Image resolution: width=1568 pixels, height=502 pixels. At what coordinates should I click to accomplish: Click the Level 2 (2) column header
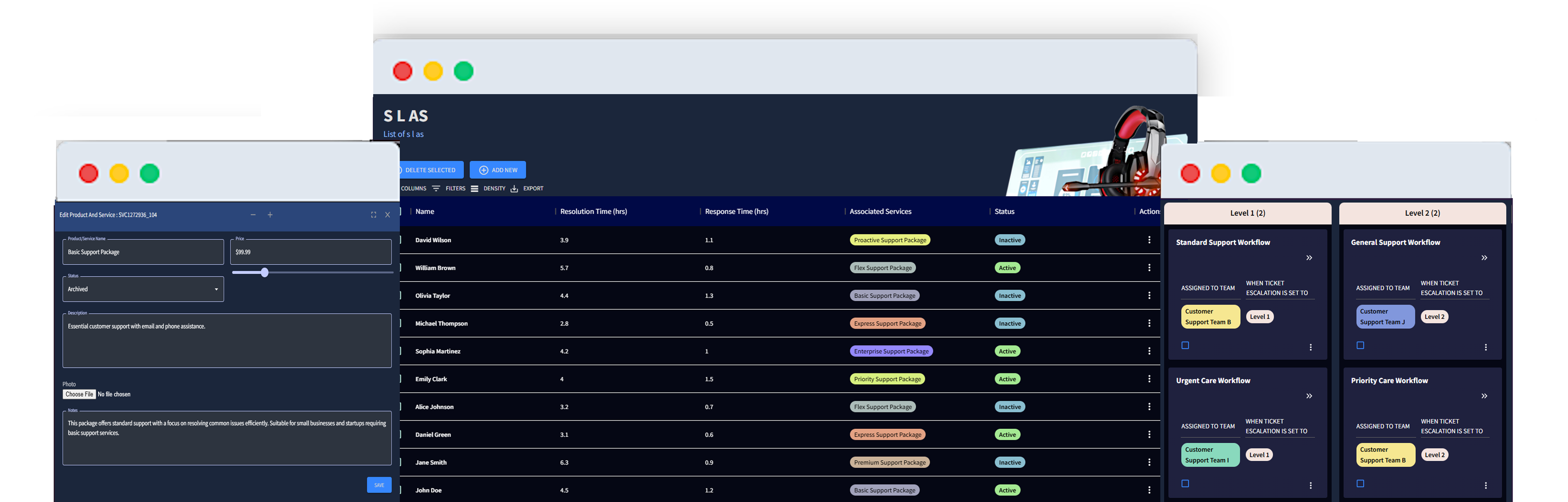pos(1423,213)
